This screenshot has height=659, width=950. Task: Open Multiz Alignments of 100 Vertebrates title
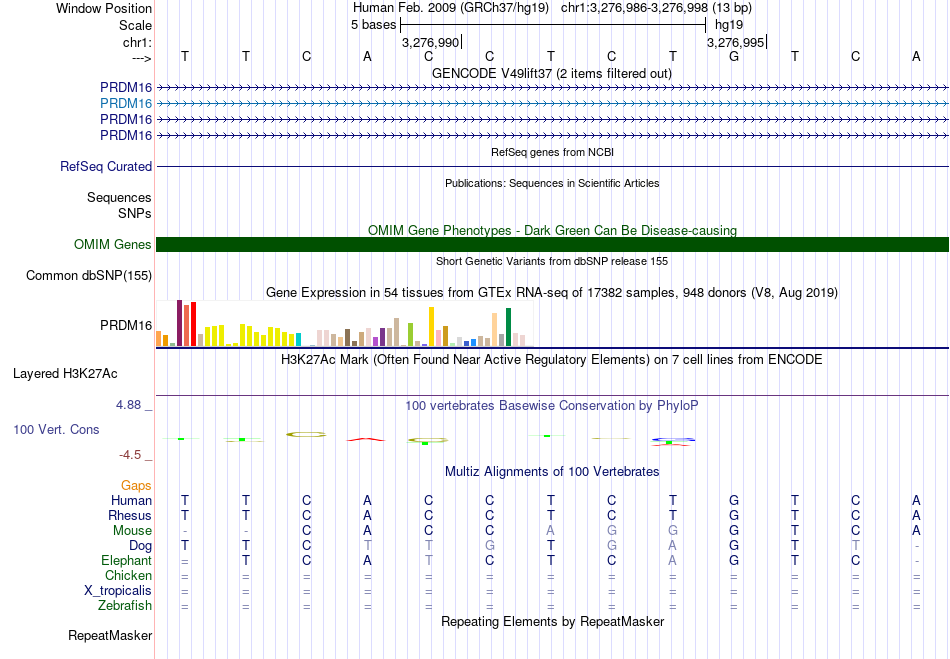click(x=552, y=471)
